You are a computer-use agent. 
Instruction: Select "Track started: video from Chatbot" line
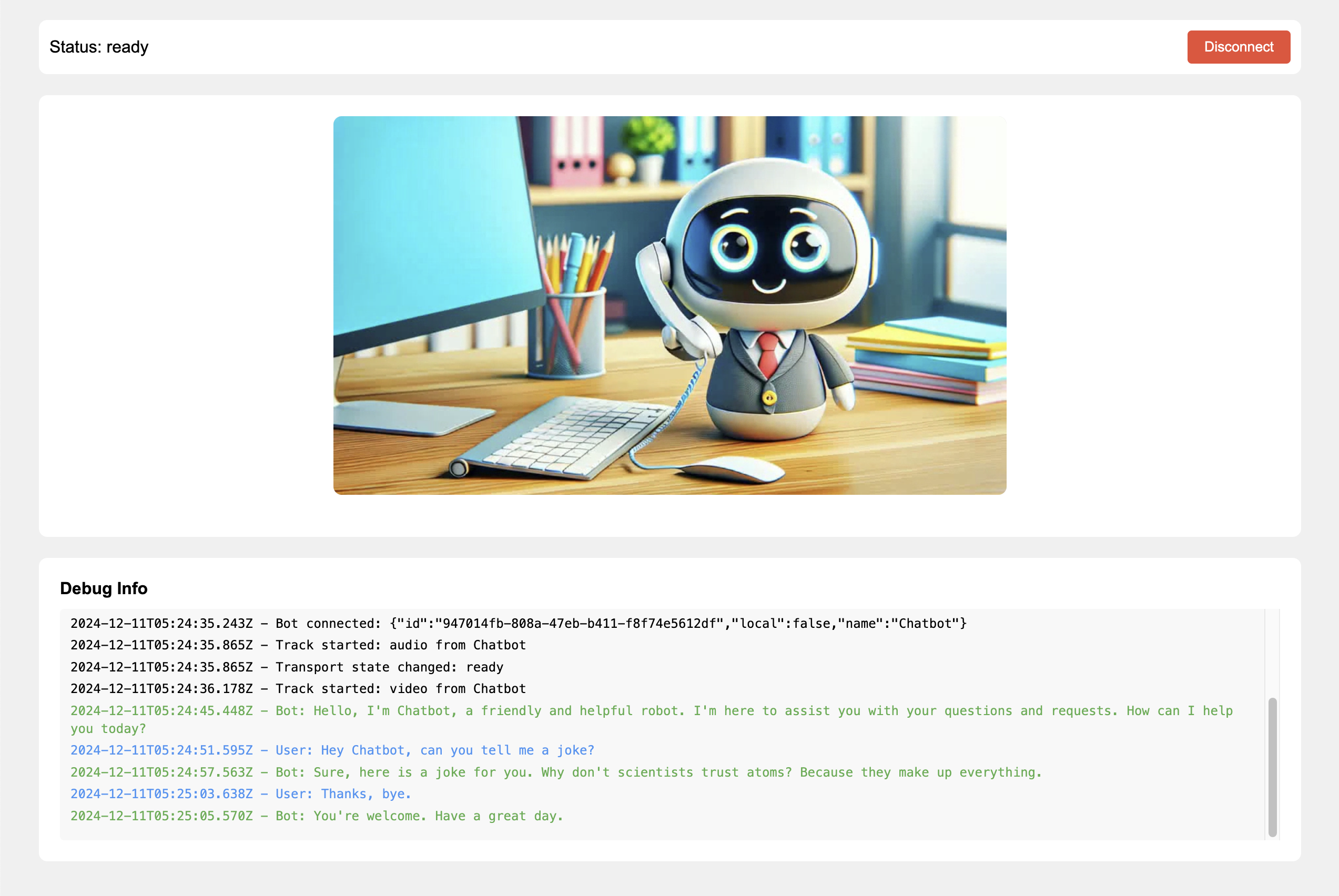[x=400, y=689]
